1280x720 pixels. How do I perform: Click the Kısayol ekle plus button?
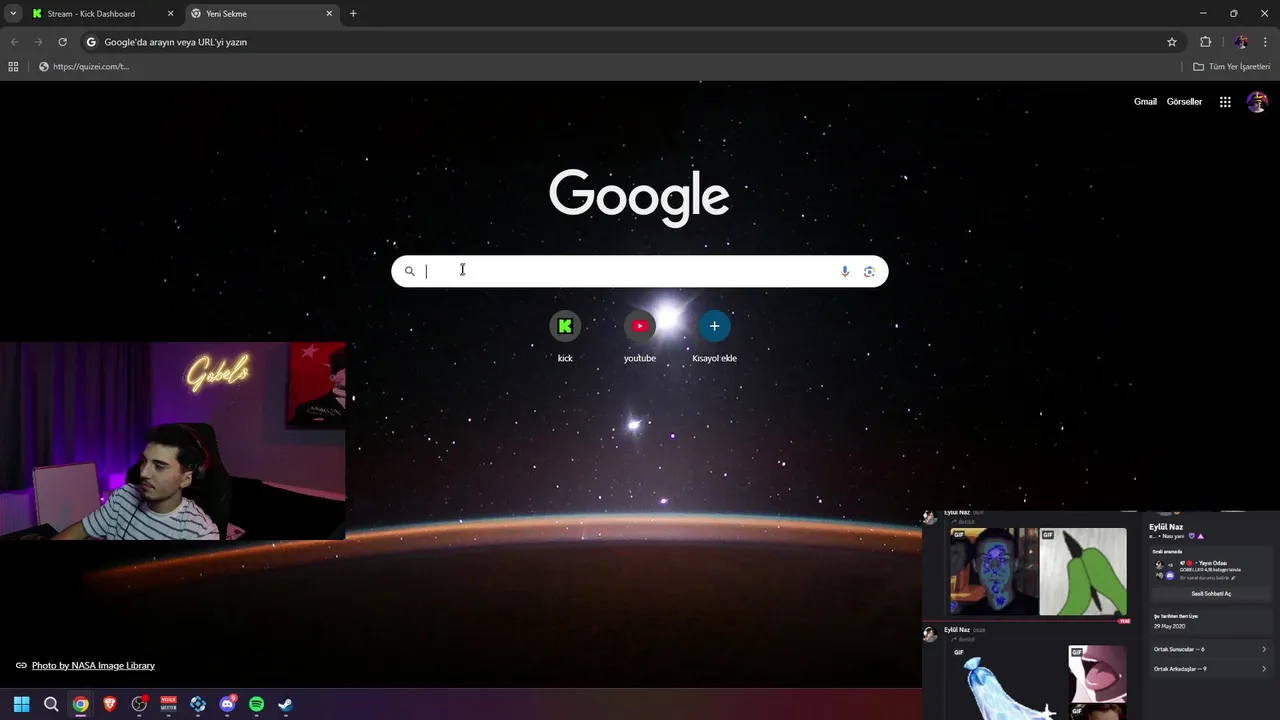(714, 326)
